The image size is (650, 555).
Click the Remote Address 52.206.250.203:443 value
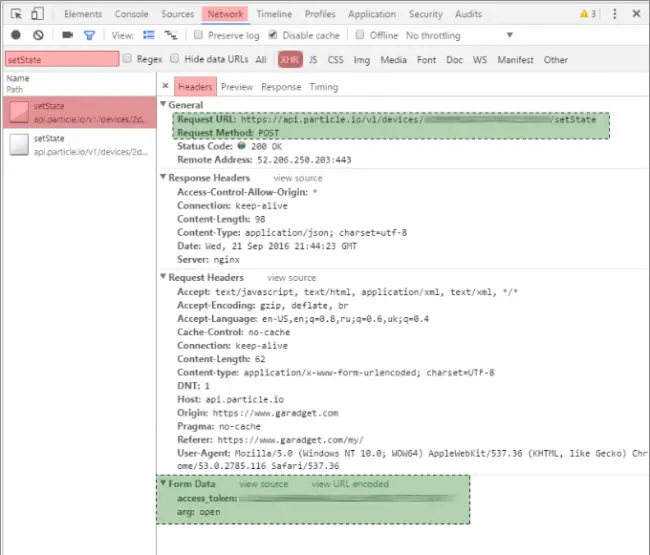click(304, 160)
